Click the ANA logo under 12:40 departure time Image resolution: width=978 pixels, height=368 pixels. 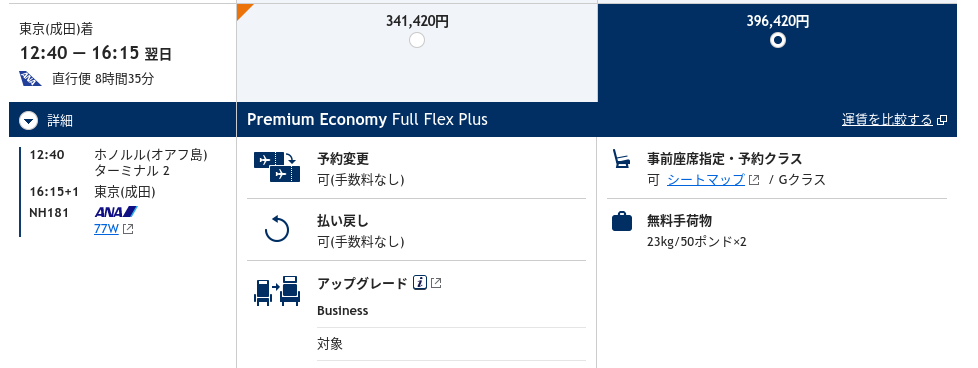(x=31, y=79)
